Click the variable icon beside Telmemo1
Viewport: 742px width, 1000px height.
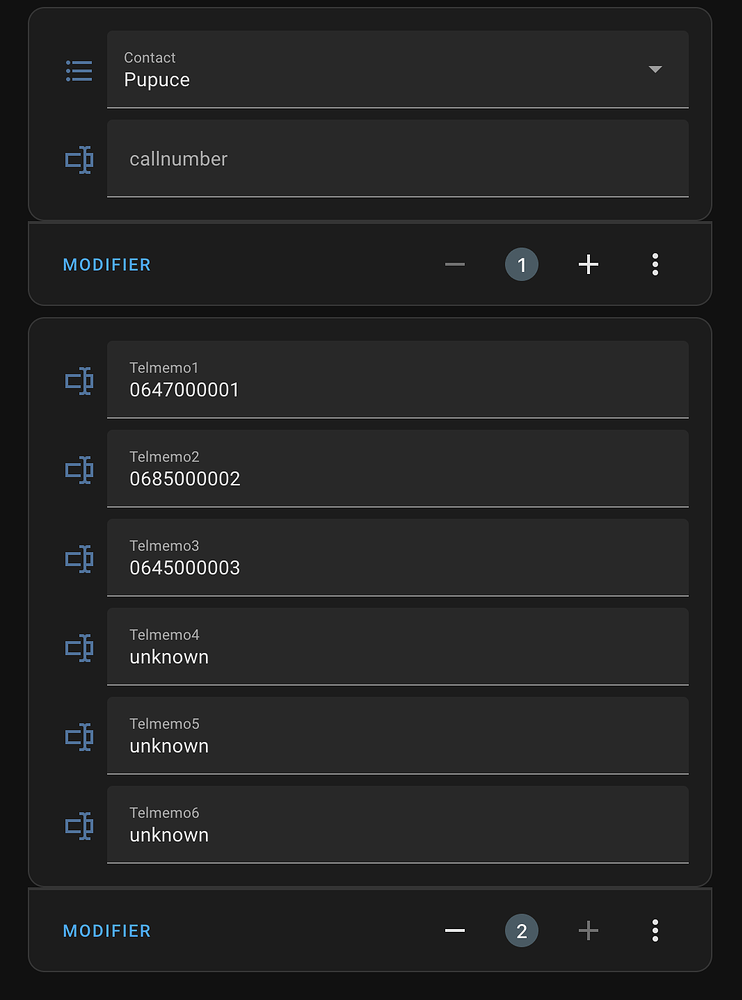pos(79,380)
